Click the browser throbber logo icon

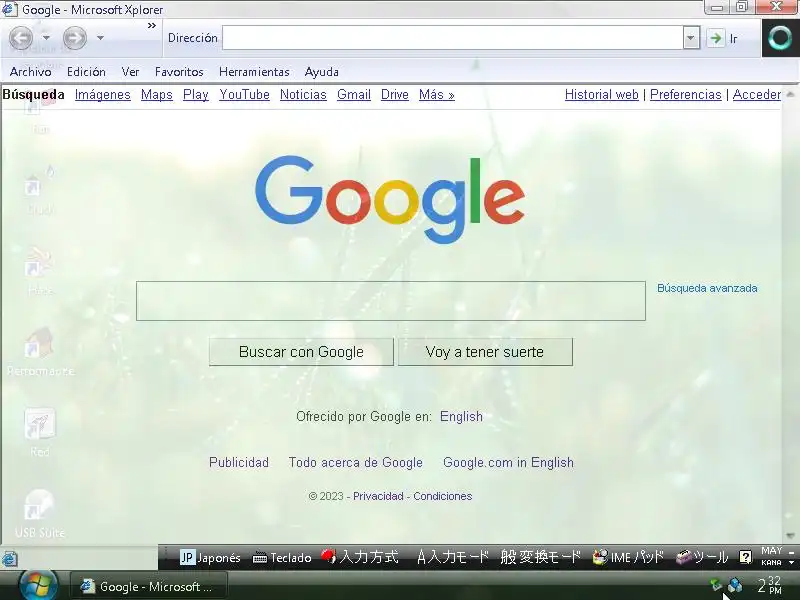click(x=780, y=38)
